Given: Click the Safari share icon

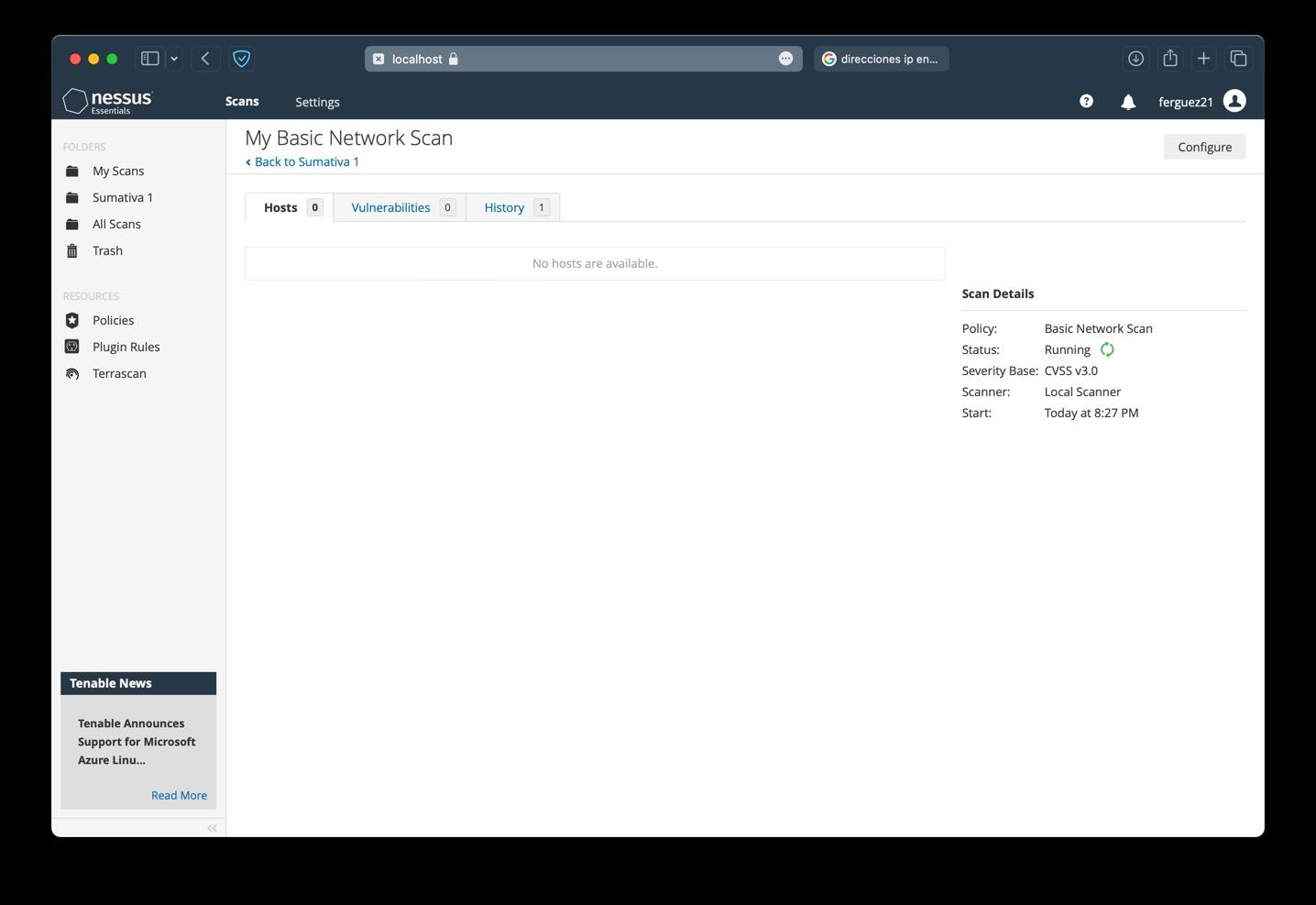Looking at the screenshot, I should 1170,59.
